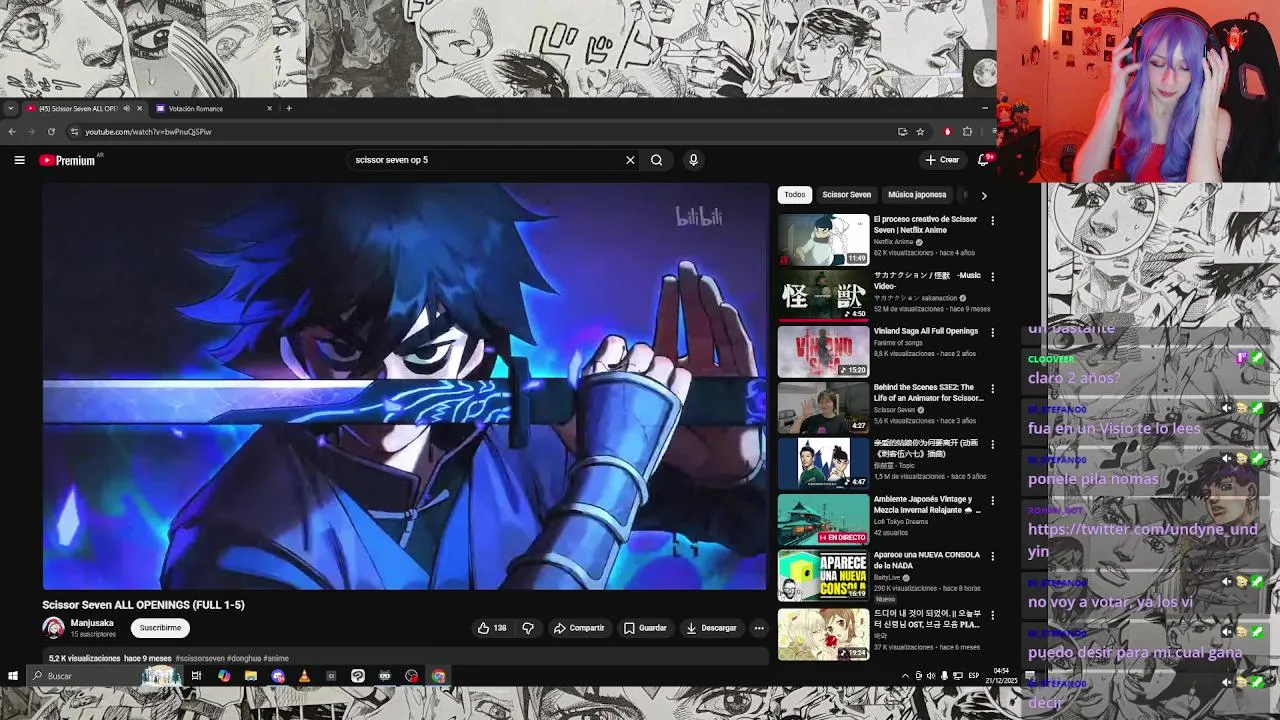Open more actions three-dot menu under video
The image size is (1280, 720).
pos(759,628)
